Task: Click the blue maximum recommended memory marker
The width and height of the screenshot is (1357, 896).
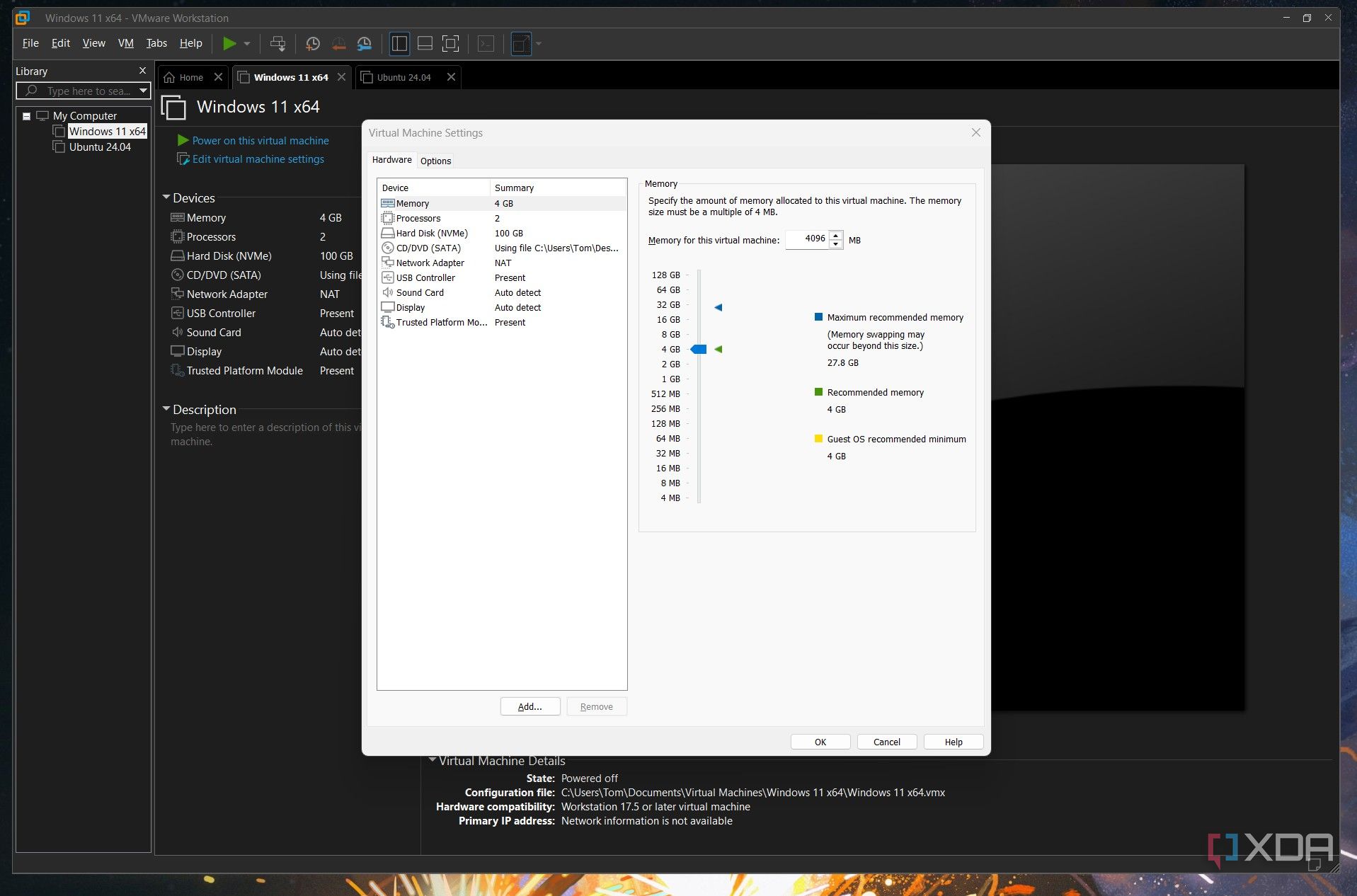Action: [718, 307]
